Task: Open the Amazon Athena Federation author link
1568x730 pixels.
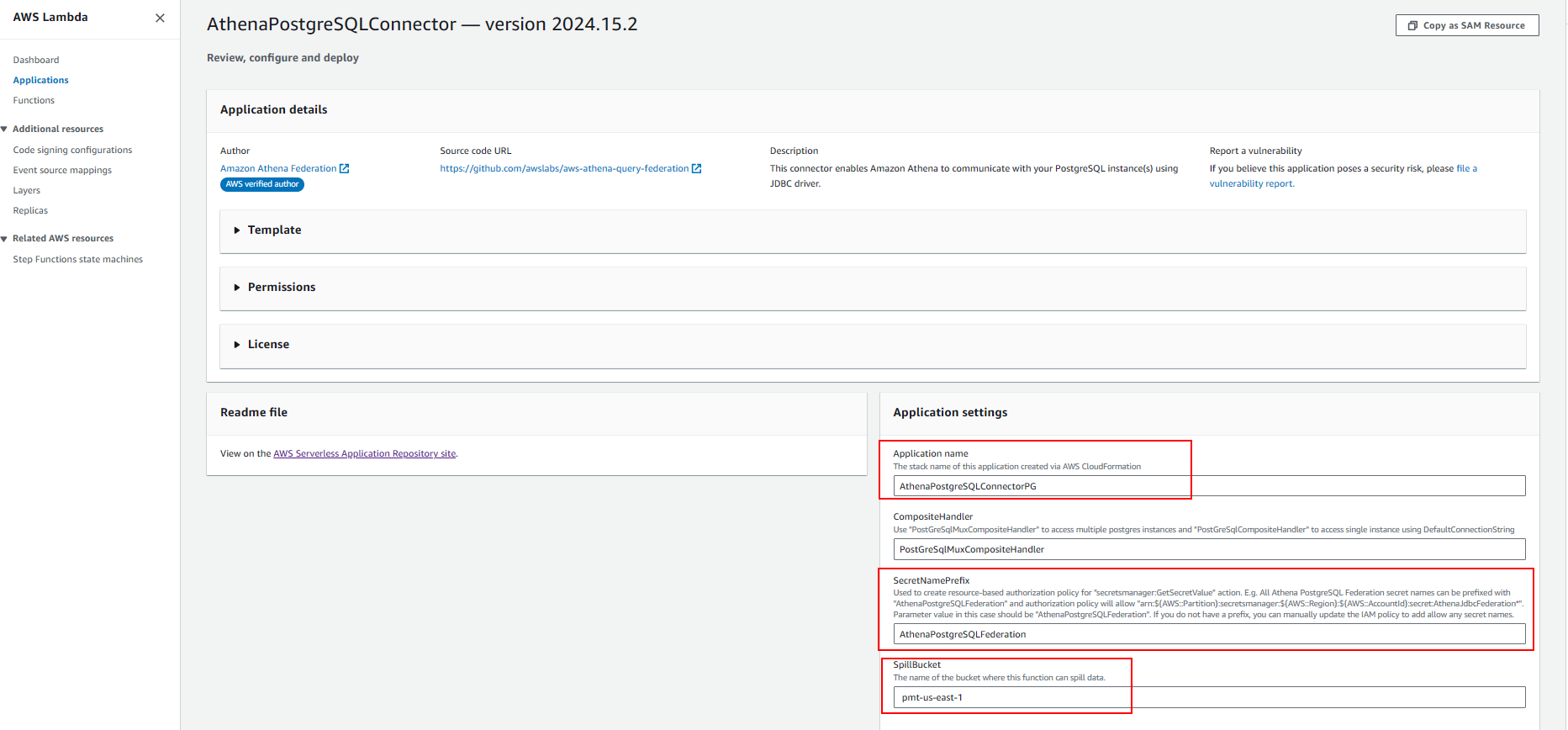Action: click(x=278, y=169)
